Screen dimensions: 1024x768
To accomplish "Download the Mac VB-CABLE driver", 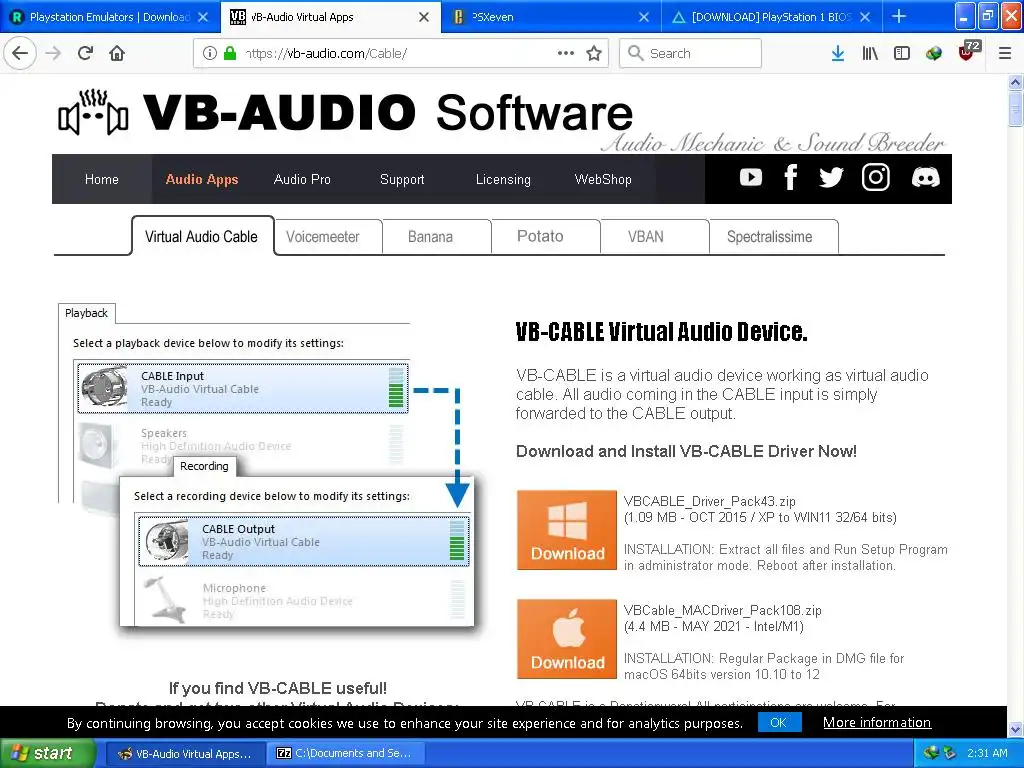I will [x=567, y=639].
